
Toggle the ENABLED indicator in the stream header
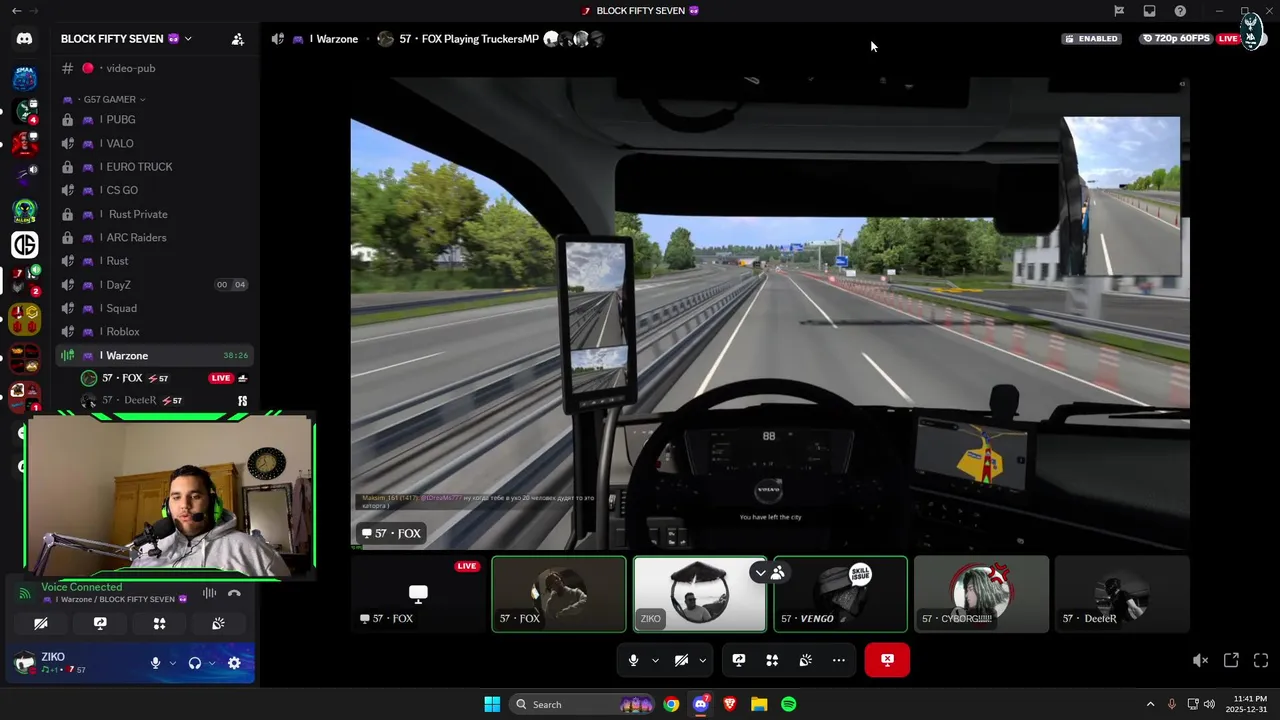click(x=1091, y=39)
